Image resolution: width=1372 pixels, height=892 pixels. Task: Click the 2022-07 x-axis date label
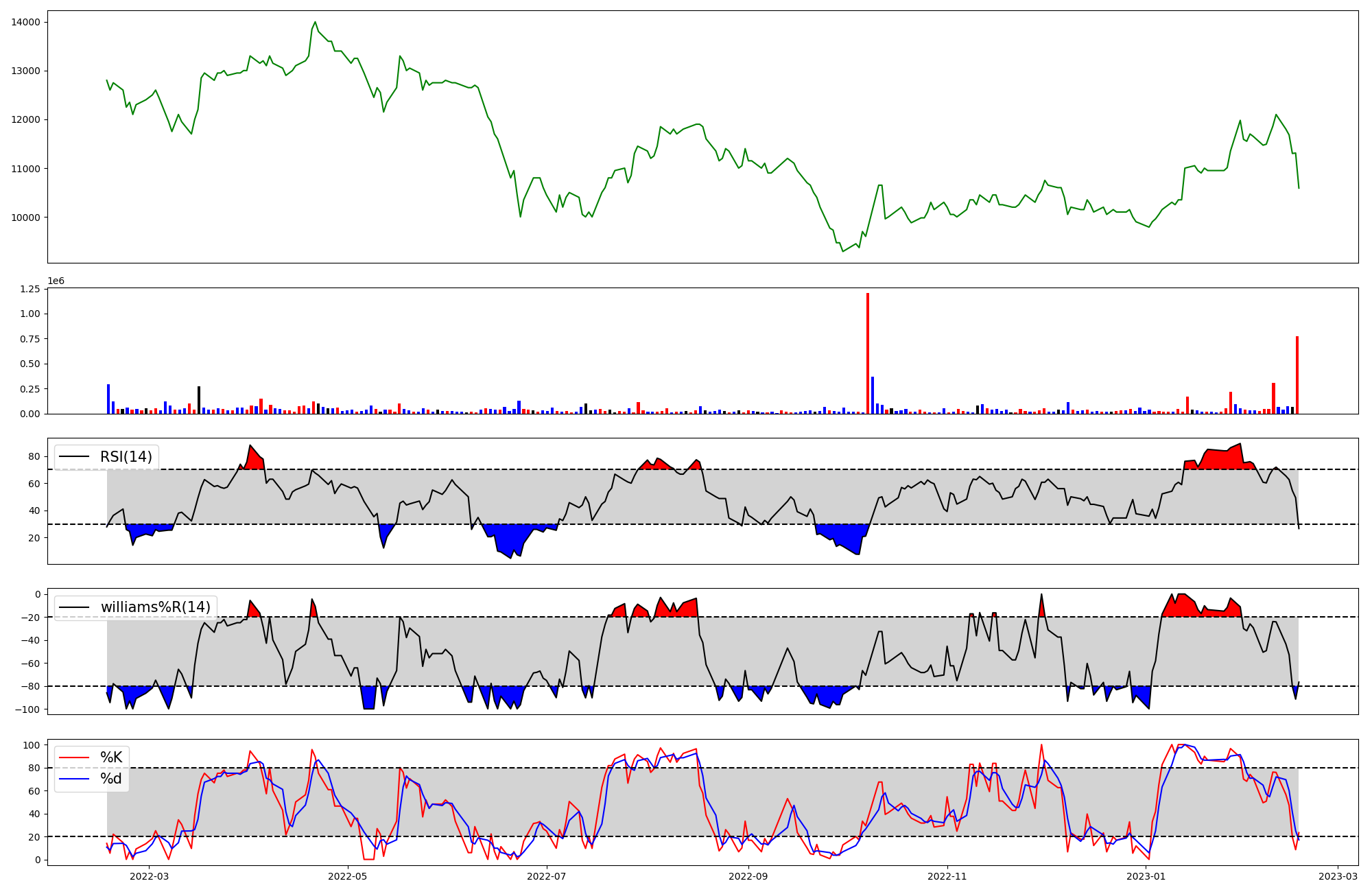[x=547, y=876]
